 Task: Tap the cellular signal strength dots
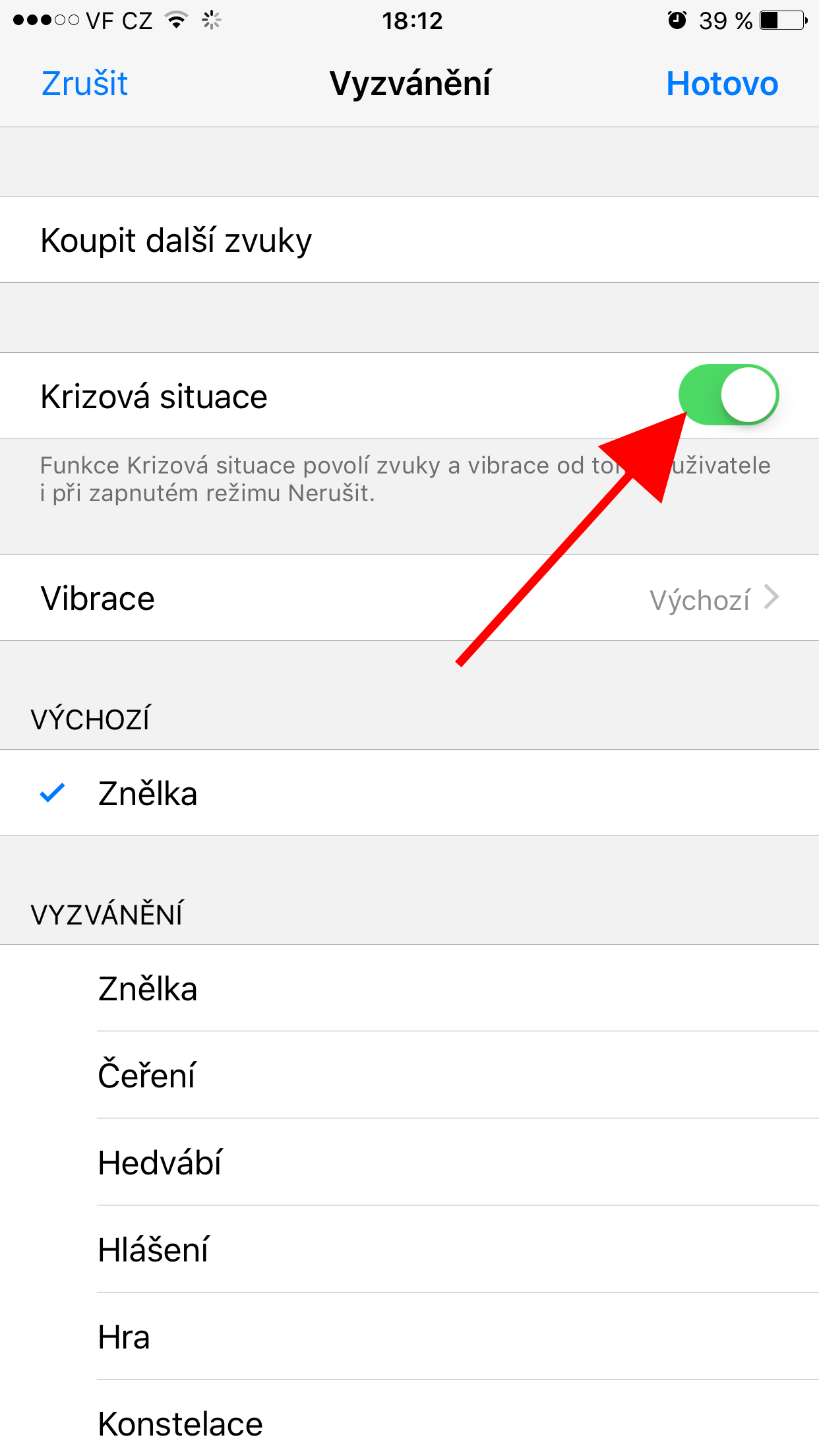point(45,20)
